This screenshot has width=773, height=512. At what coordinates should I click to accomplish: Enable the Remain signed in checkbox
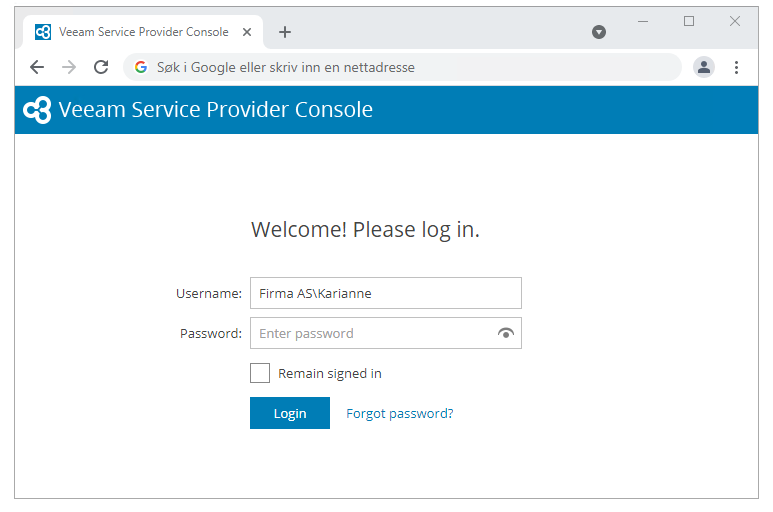(260, 373)
